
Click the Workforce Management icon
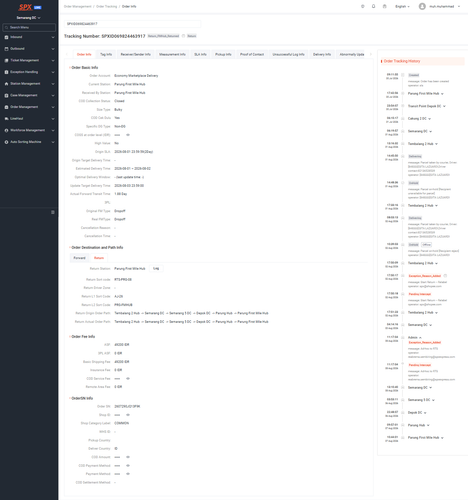pos(6,131)
